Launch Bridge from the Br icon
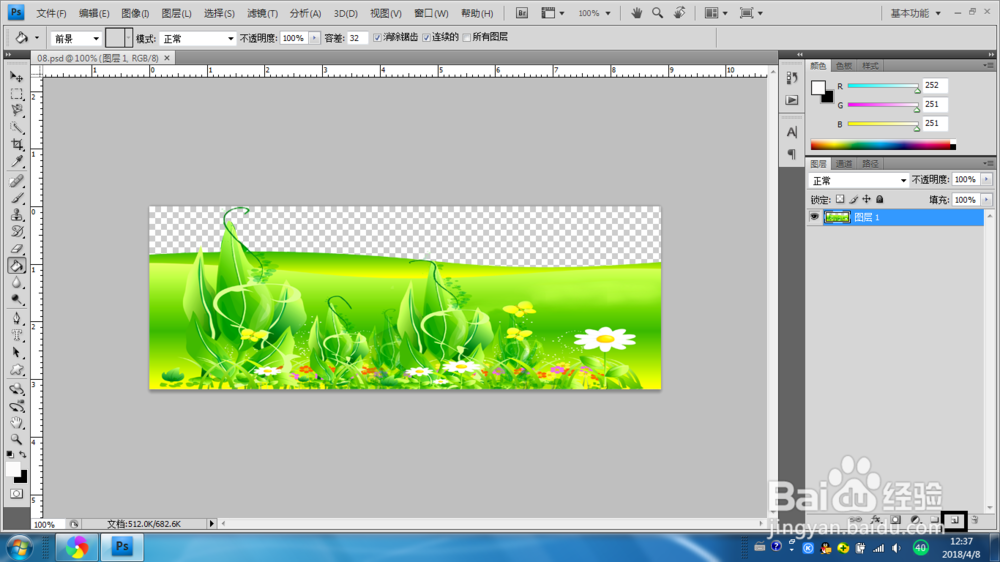 [x=522, y=13]
